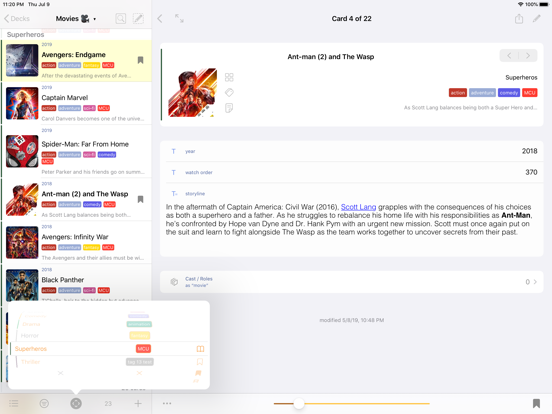Open Spider-Man poster thumbnail

coord(22,151)
